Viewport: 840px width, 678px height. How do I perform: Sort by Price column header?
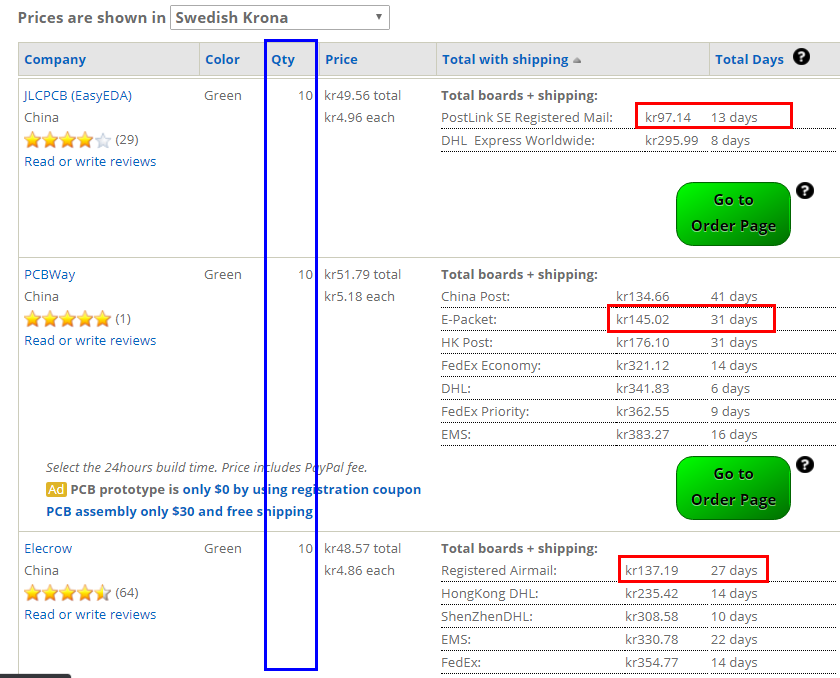point(341,59)
